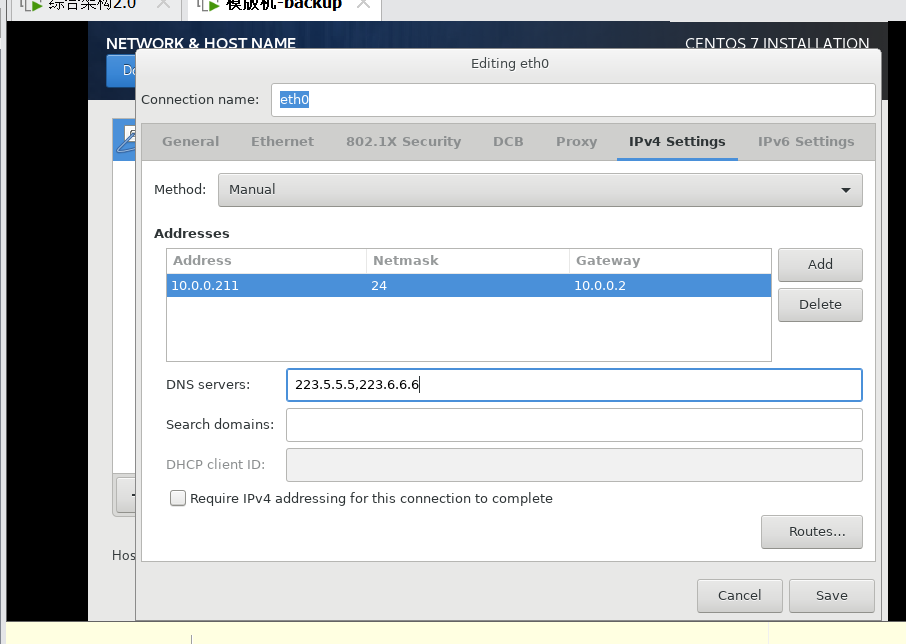The image size is (906, 644).
Task: Switch to the Proxy tab
Action: pyautogui.click(x=576, y=142)
